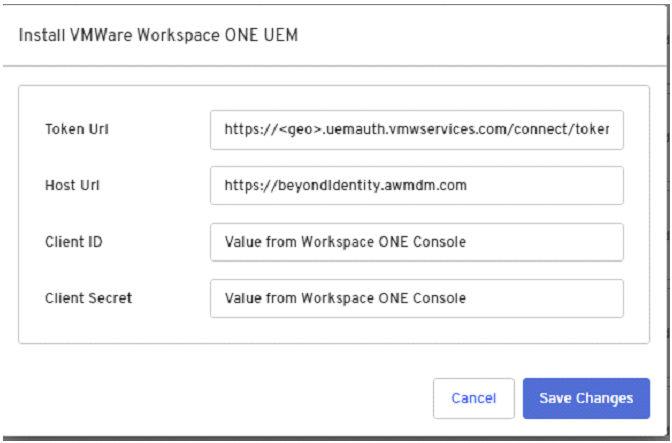Screen dimensions: 672x443
Task: Click the beyondidentity.awmdm.com URL text
Action: coord(346,185)
